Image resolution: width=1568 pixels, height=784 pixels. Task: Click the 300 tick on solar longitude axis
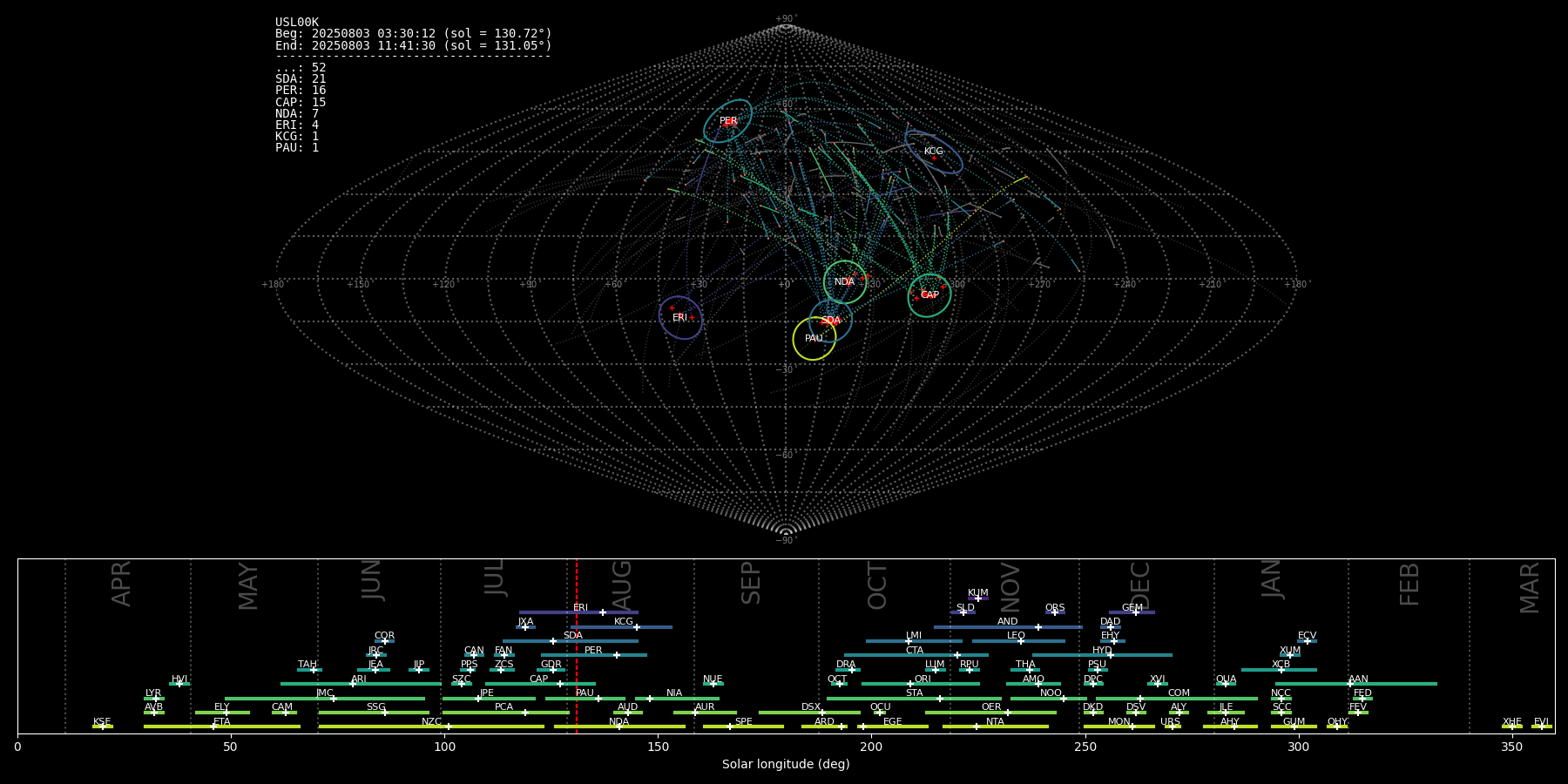coord(1298,747)
